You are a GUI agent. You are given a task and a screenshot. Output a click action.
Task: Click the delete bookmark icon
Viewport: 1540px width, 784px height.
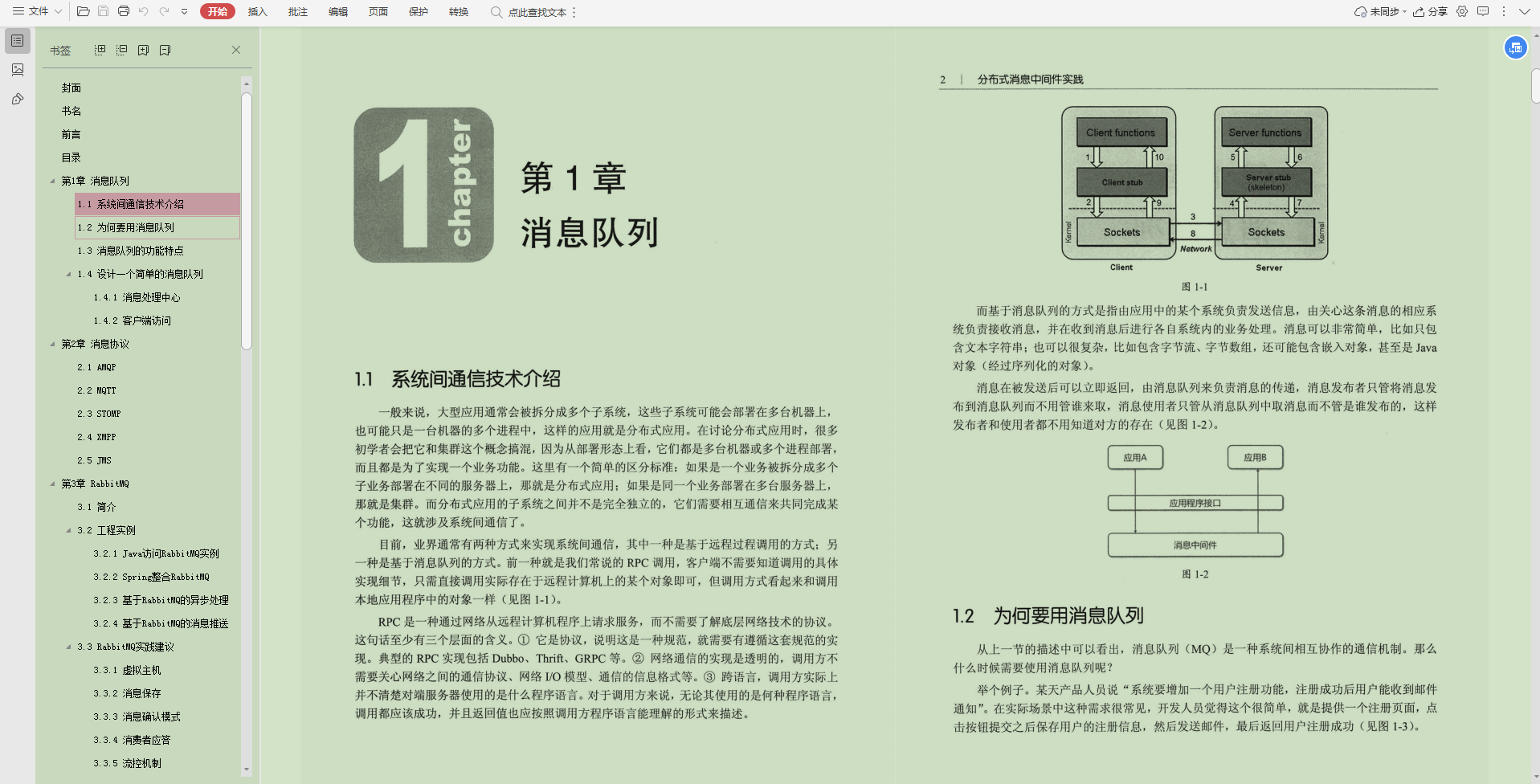[165, 50]
